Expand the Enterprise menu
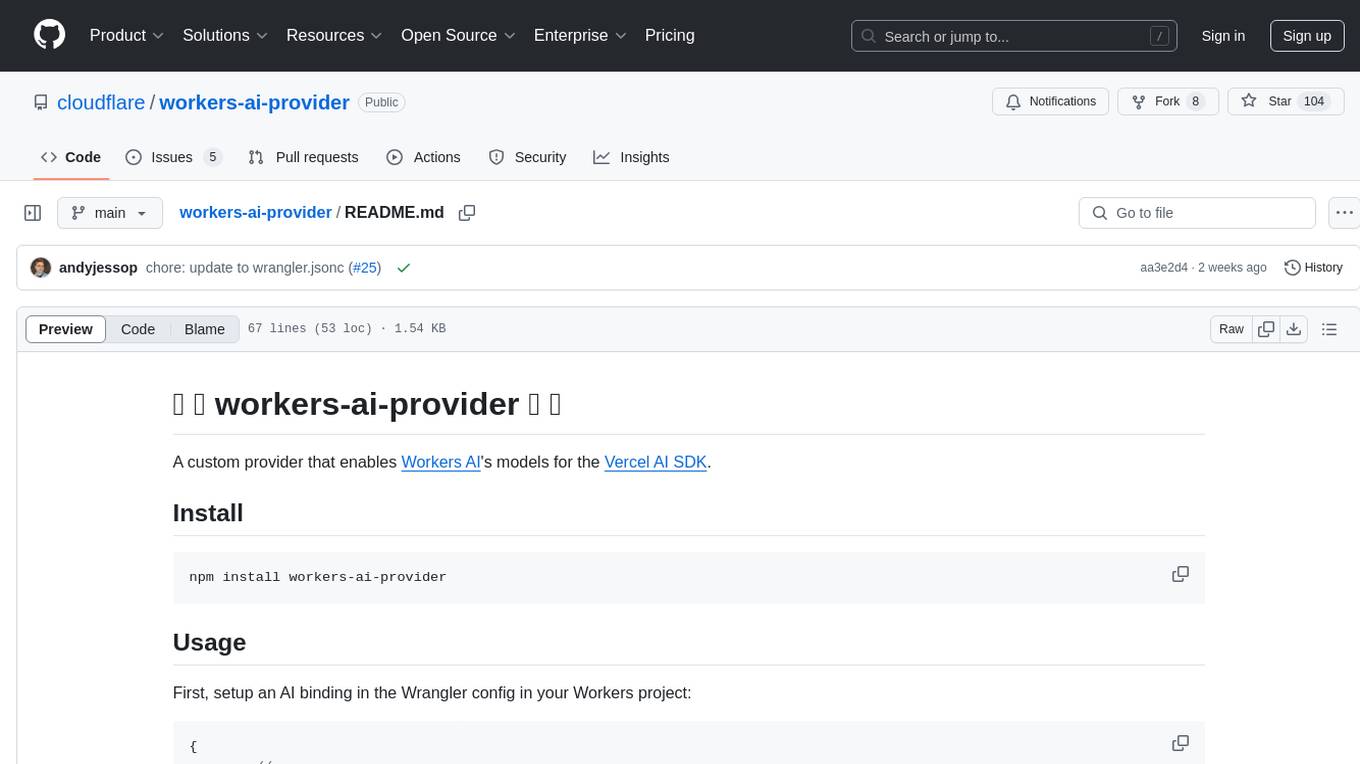This screenshot has height=764, width=1360. click(580, 35)
